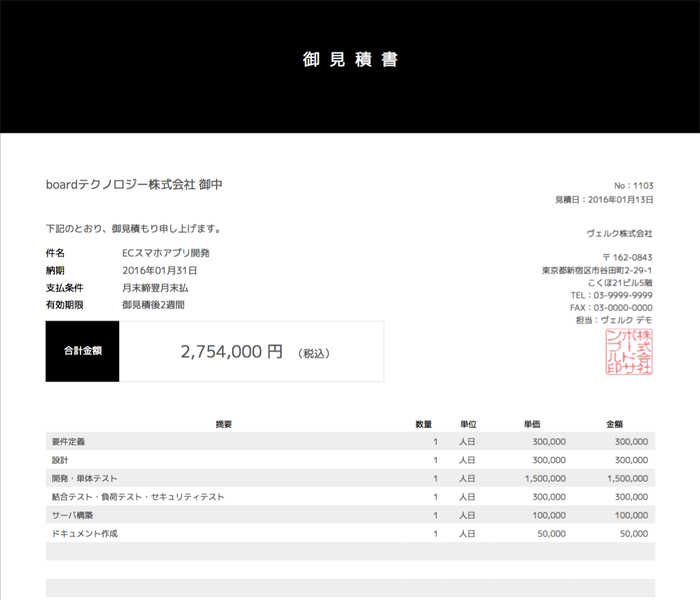This screenshot has height=600, width=700.
Task: Select the postal code 〒162-0843
Action: pyautogui.click(x=627, y=258)
